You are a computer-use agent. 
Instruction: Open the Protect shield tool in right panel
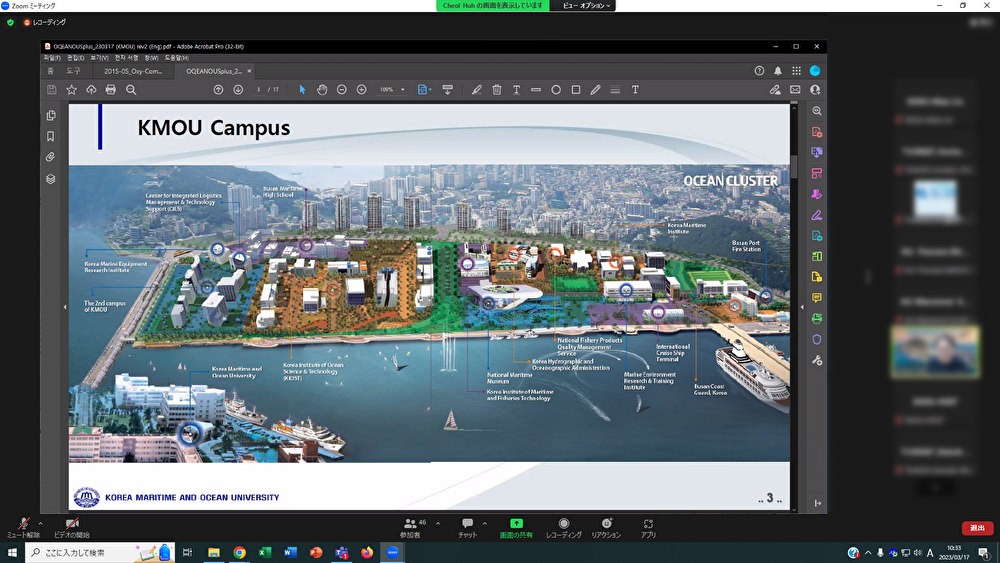pos(816,339)
